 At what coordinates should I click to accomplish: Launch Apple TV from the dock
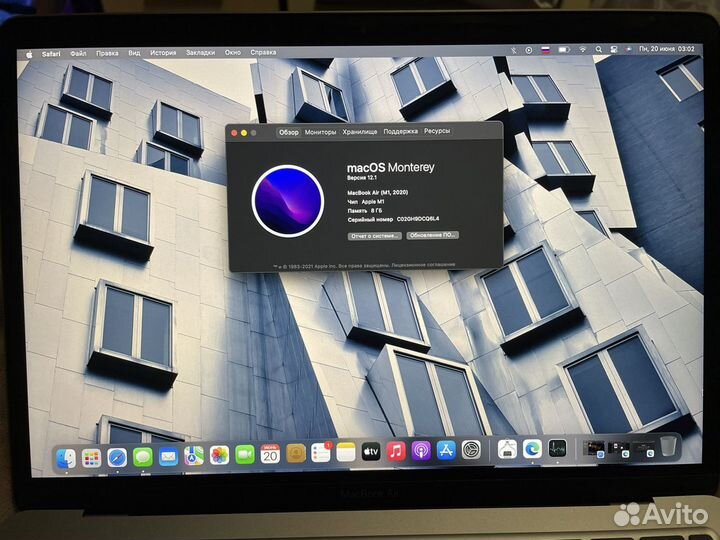tap(371, 451)
